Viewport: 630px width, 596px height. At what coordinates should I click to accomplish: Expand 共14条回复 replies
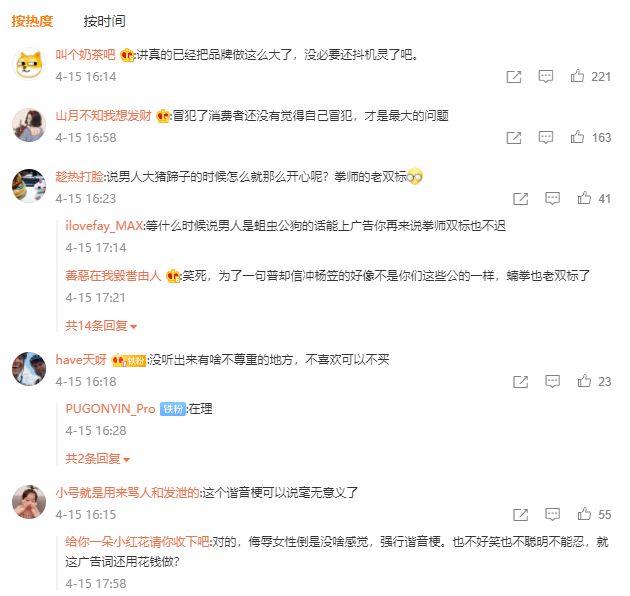(x=101, y=326)
